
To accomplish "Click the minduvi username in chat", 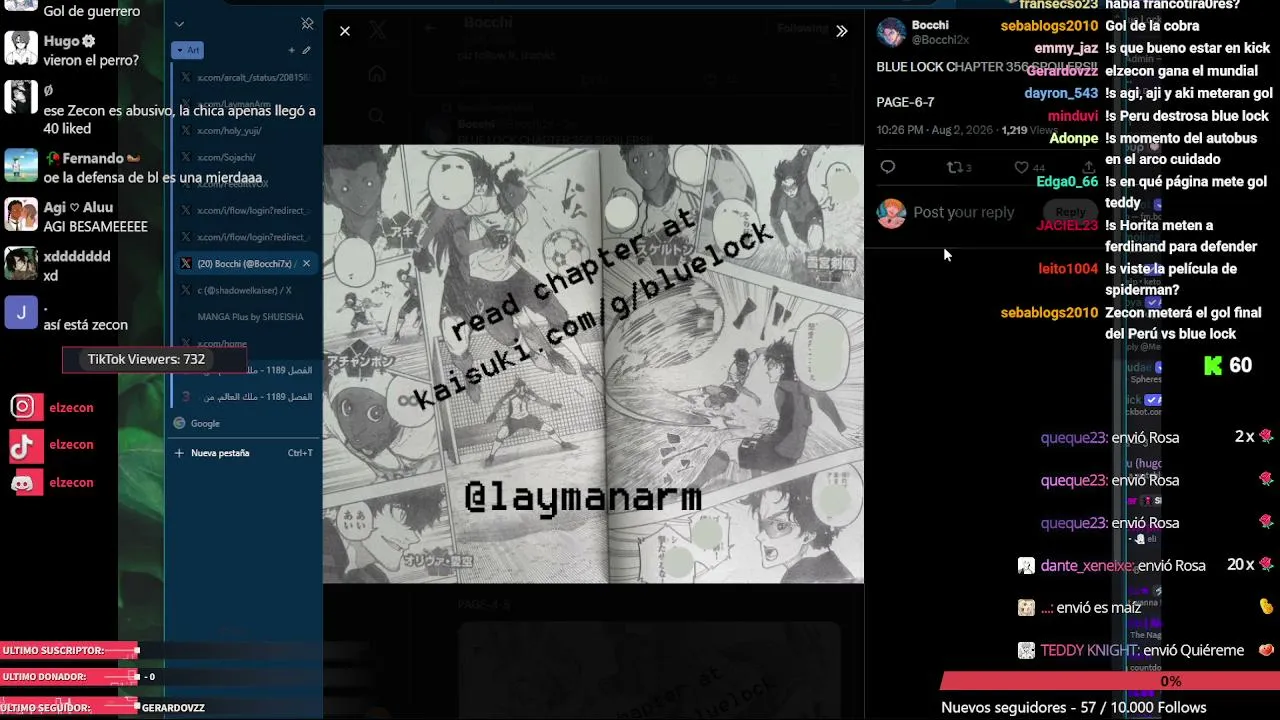I will click(1073, 116).
